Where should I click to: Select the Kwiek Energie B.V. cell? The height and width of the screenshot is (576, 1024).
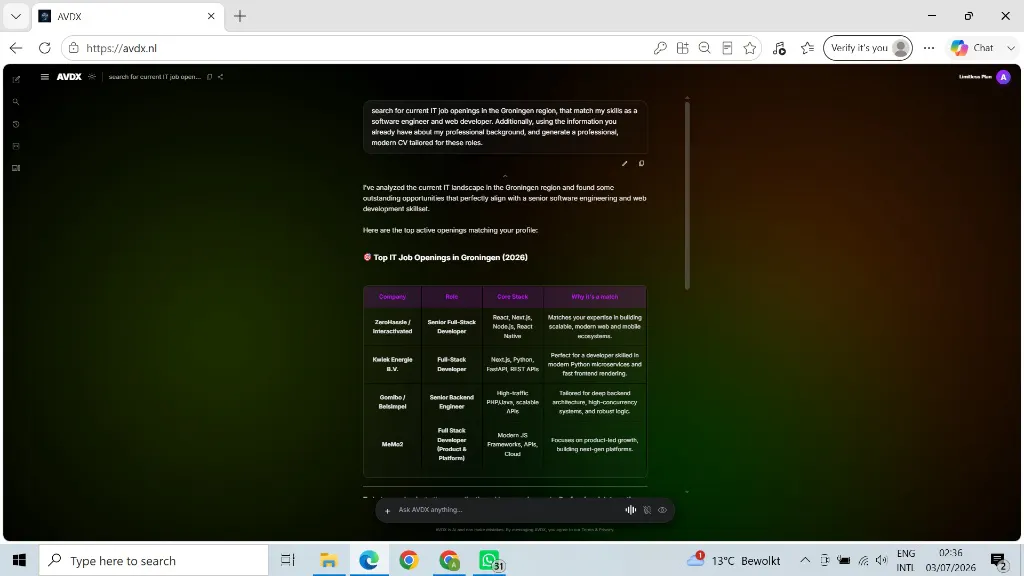pyautogui.click(x=392, y=364)
